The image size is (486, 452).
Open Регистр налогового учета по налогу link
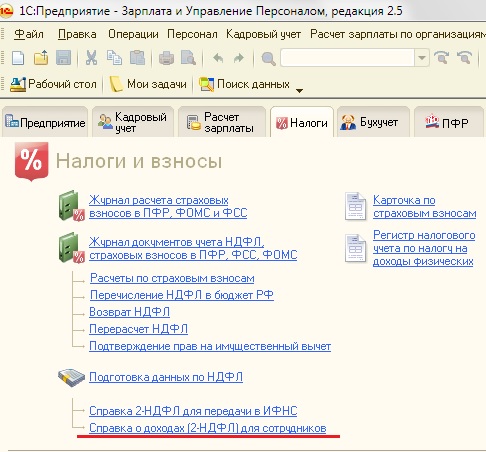tap(424, 248)
